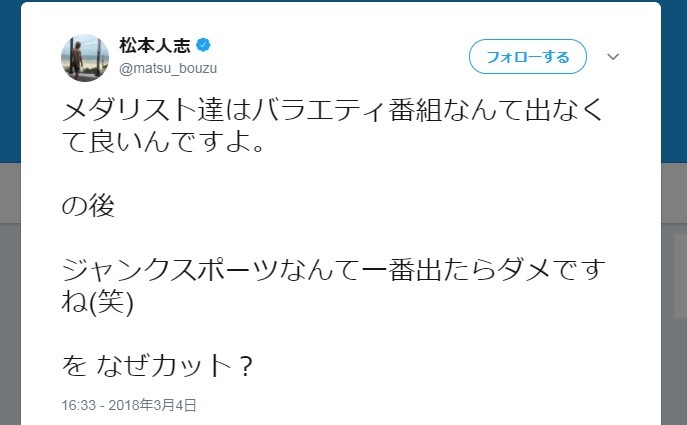687x425 pixels.
Task: Click the dark overlay right of the tweet card
Action: click(x=673, y=300)
